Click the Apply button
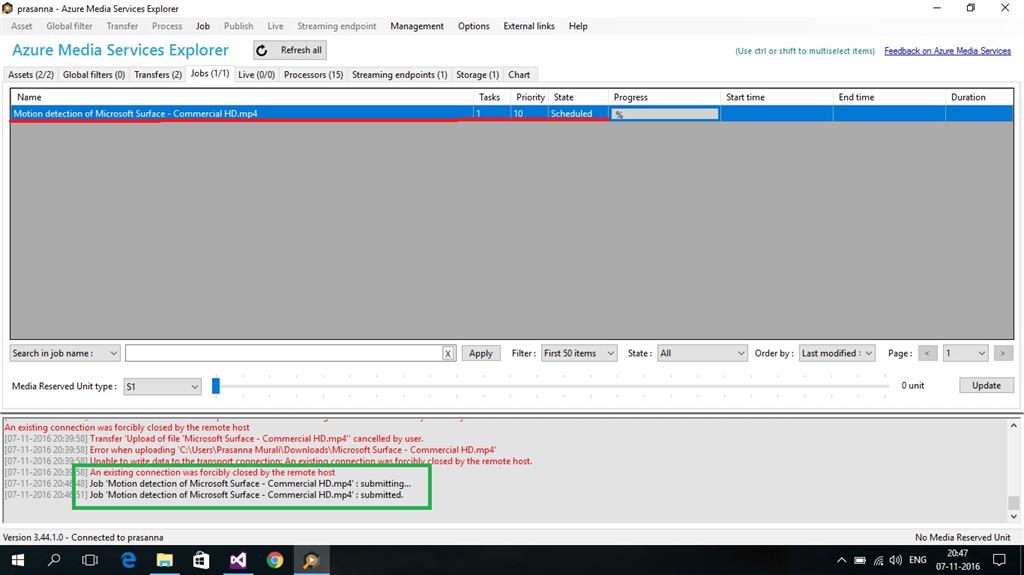1024x575 pixels. click(x=481, y=353)
